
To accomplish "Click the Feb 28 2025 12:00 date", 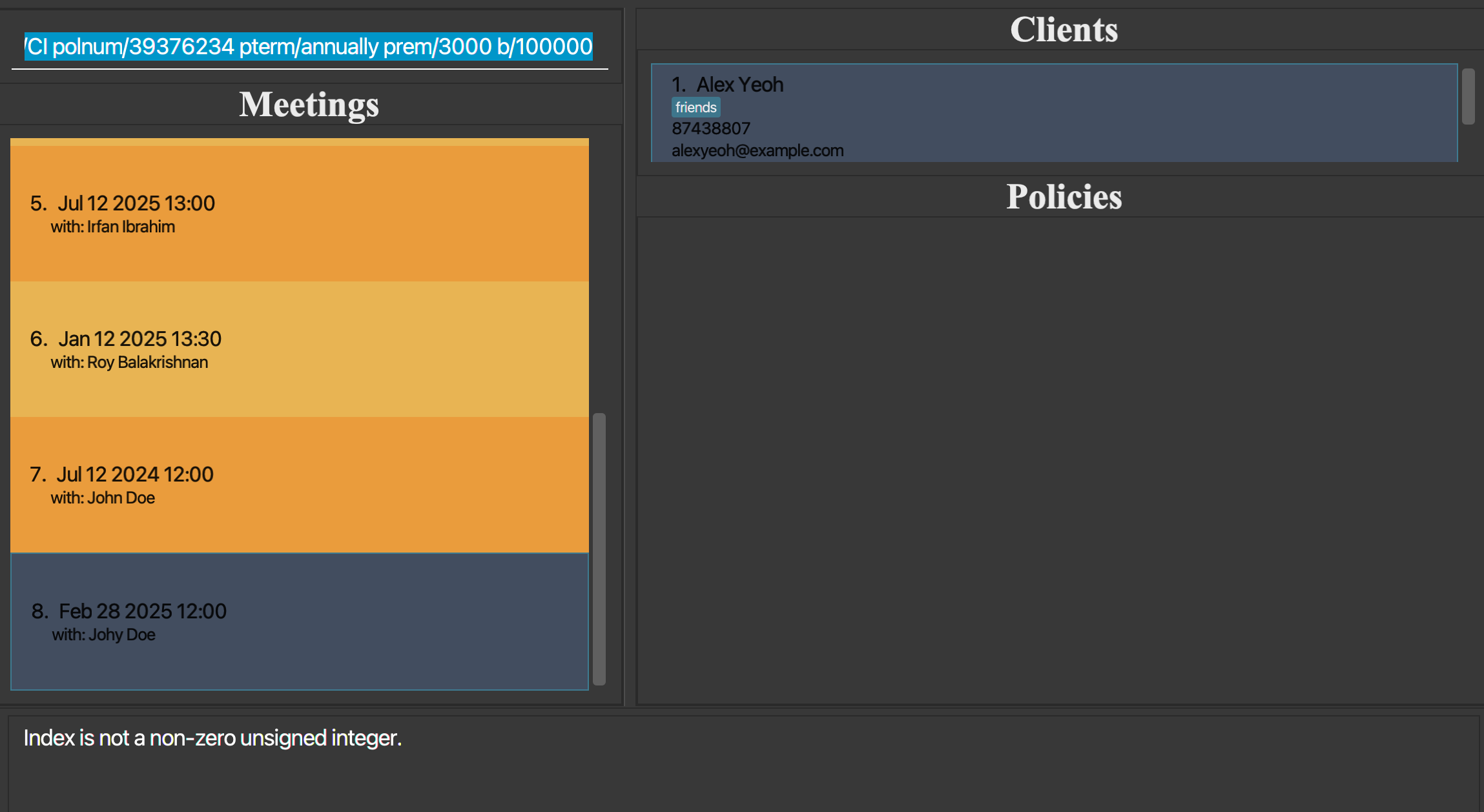I will click(x=142, y=611).
